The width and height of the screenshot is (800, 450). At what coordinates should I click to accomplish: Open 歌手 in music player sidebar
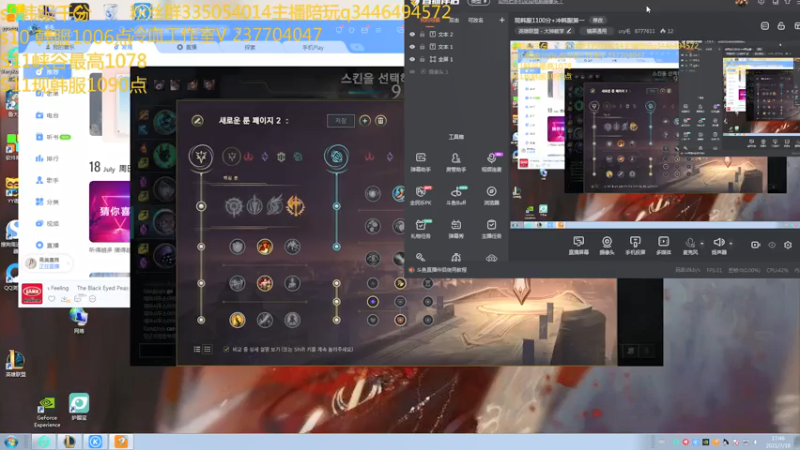(47, 180)
